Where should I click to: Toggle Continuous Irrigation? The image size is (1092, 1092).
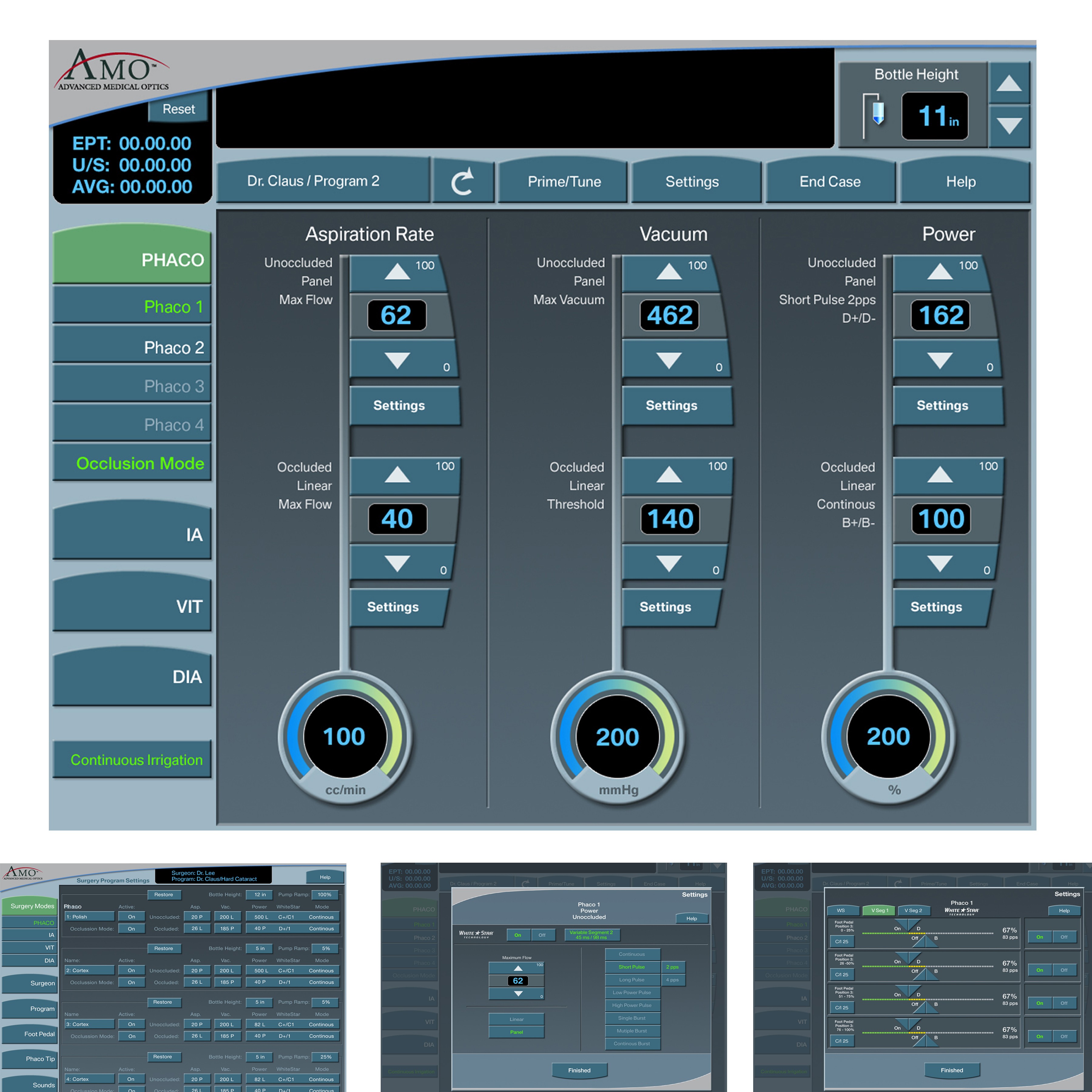[132, 760]
